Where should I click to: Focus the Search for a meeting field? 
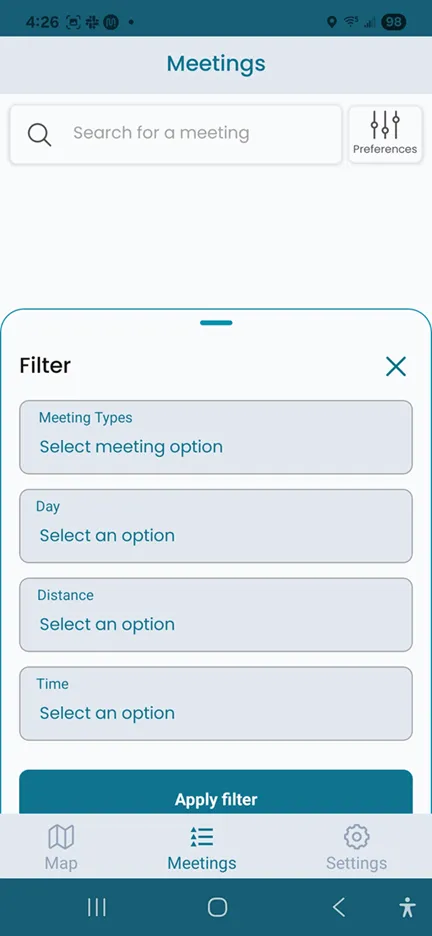[176, 134]
